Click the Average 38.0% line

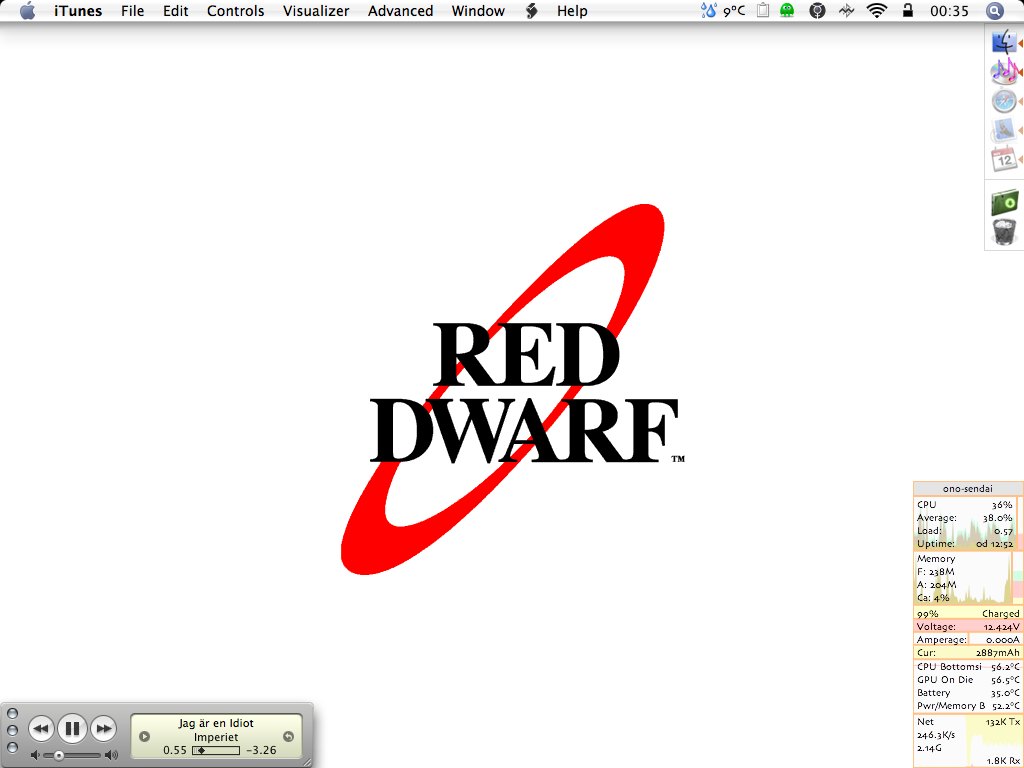pos(965,518)
